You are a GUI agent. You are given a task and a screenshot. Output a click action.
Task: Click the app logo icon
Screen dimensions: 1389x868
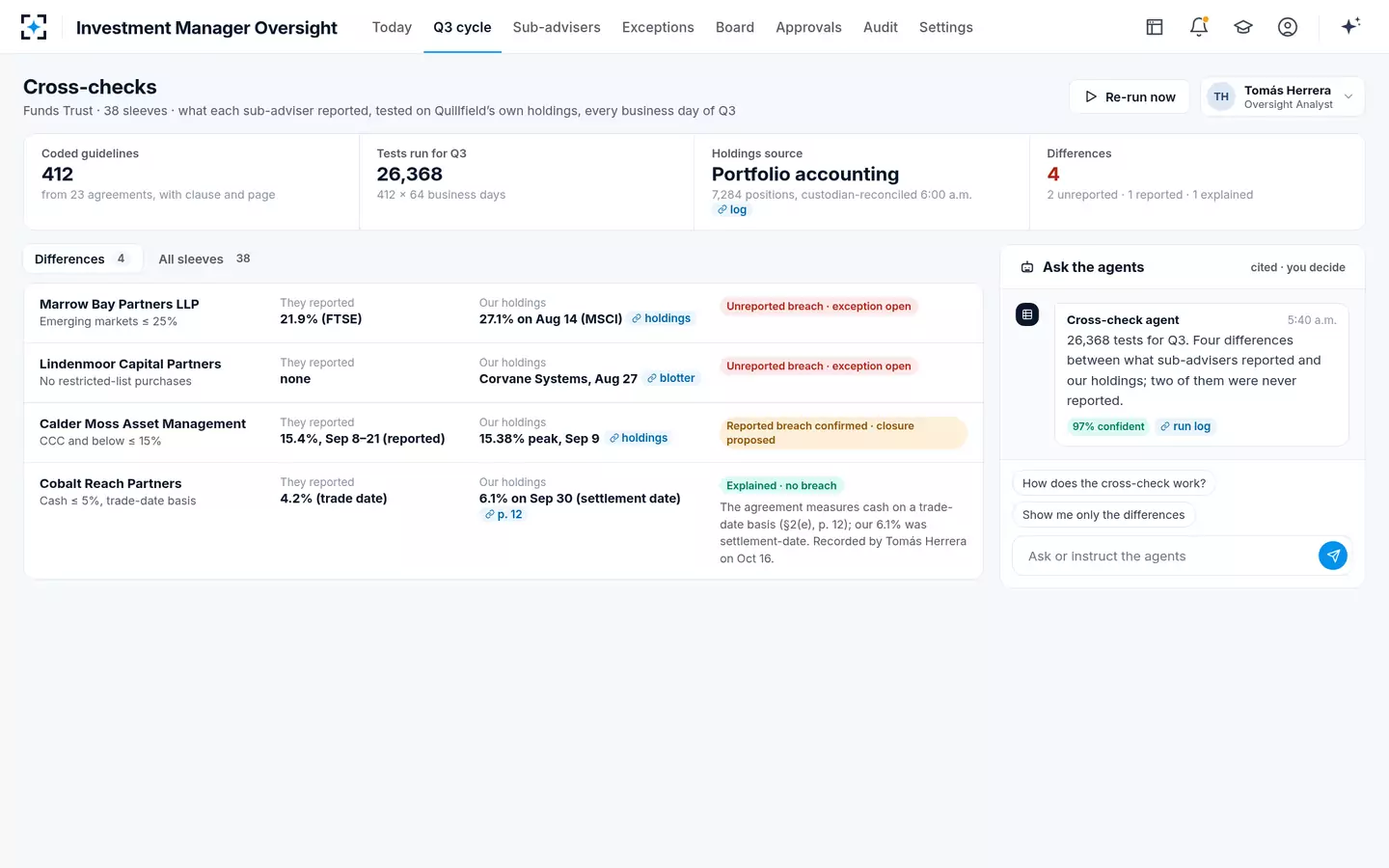tap(34, 27)
